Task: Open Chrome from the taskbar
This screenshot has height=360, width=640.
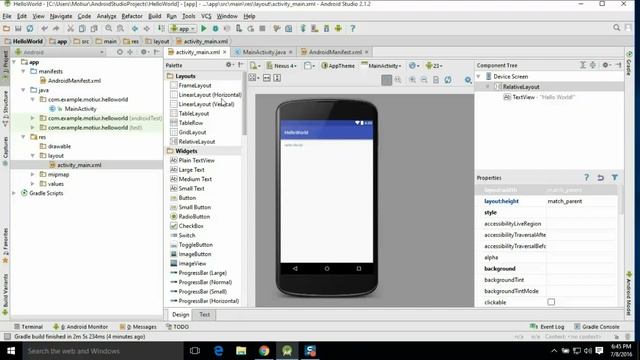Action: pyautogui.click(x=264, y=351)
